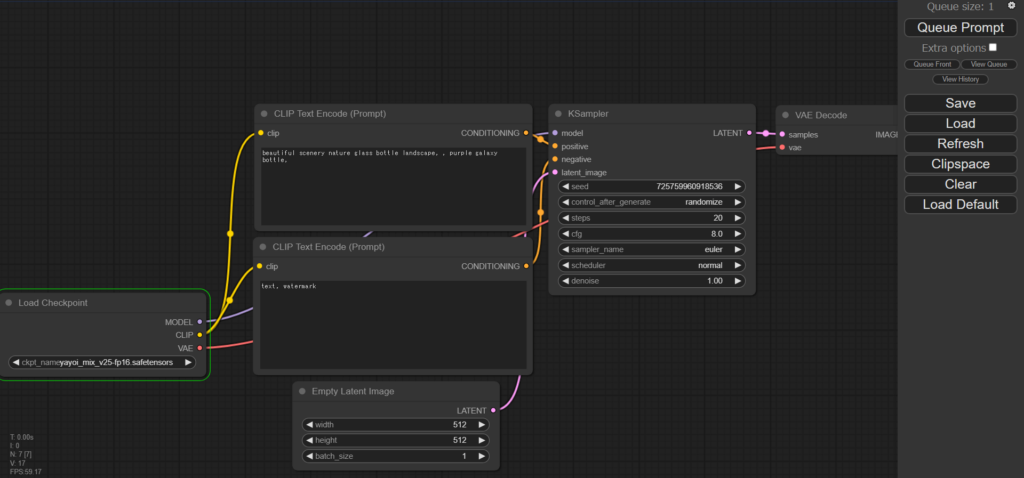Open the sampler_name dropdown showing euler
The image size is (1024, 478).
[651, 249]
